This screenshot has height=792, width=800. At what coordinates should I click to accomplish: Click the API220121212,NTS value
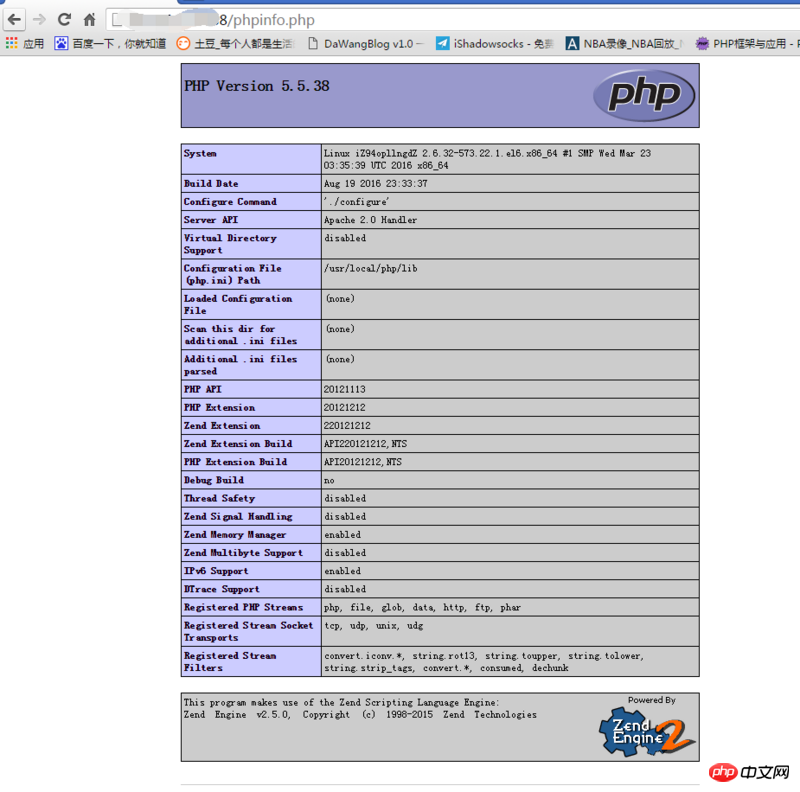pos(365,444)
